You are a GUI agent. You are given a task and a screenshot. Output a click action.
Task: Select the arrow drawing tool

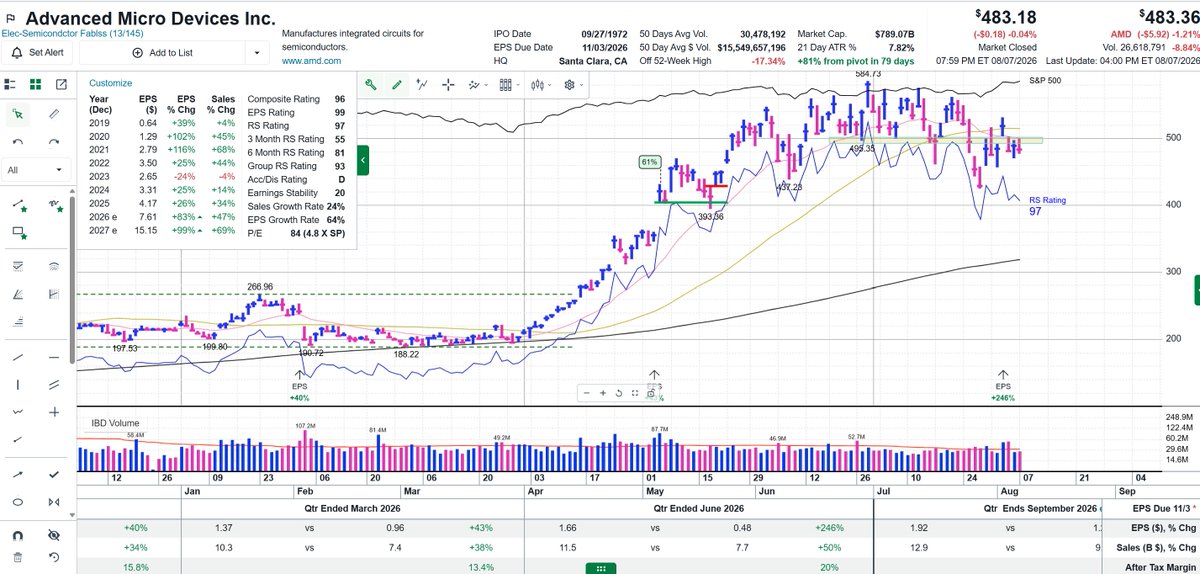[x=19, y=474]
